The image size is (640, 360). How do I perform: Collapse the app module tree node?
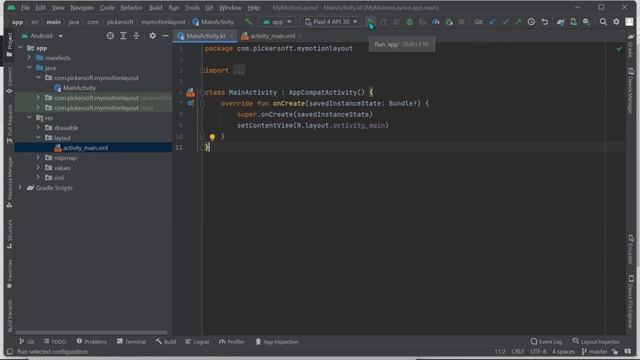click(21, 48)
